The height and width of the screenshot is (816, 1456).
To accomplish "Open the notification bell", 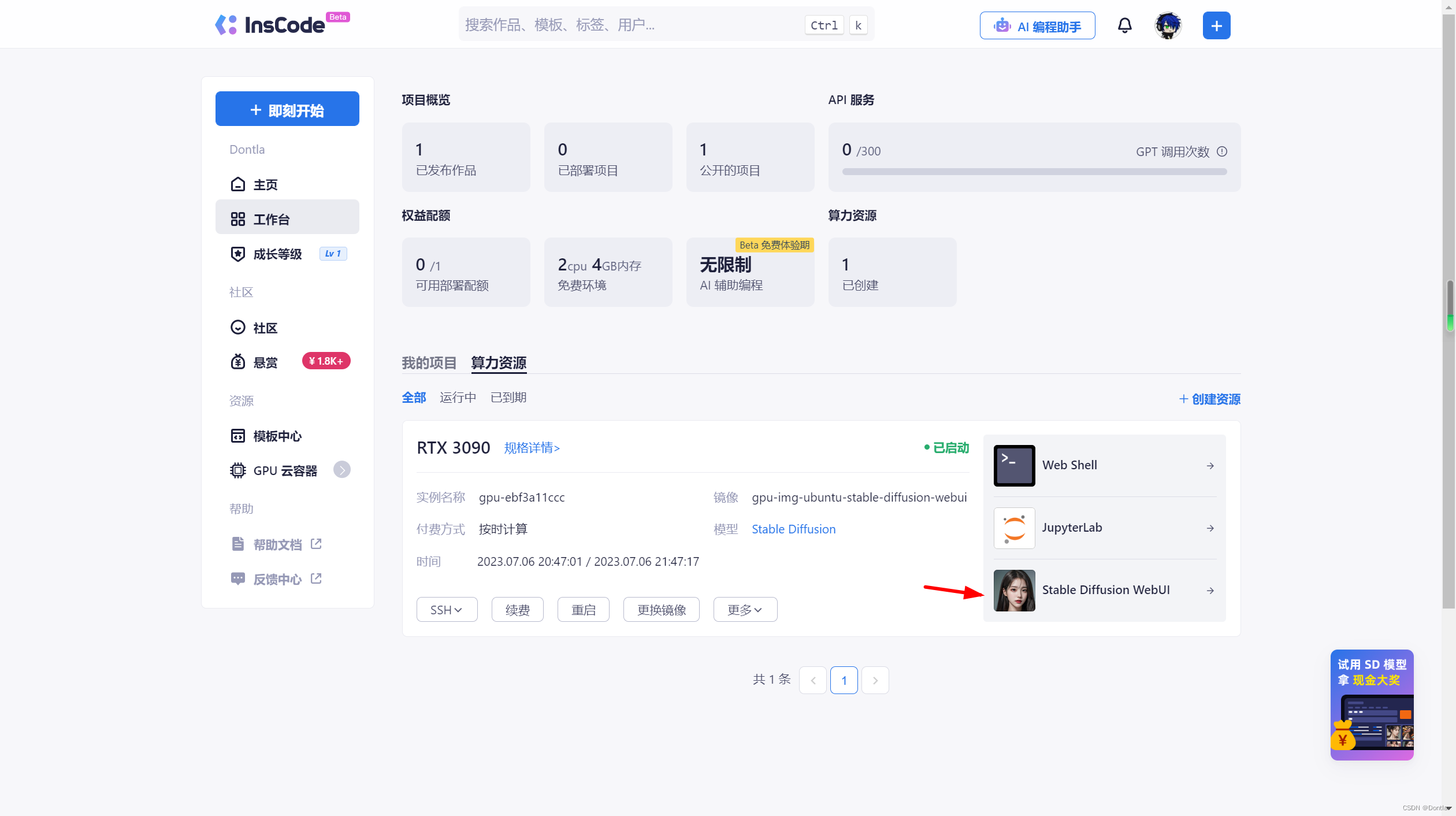I will (x=1124, y=25).
